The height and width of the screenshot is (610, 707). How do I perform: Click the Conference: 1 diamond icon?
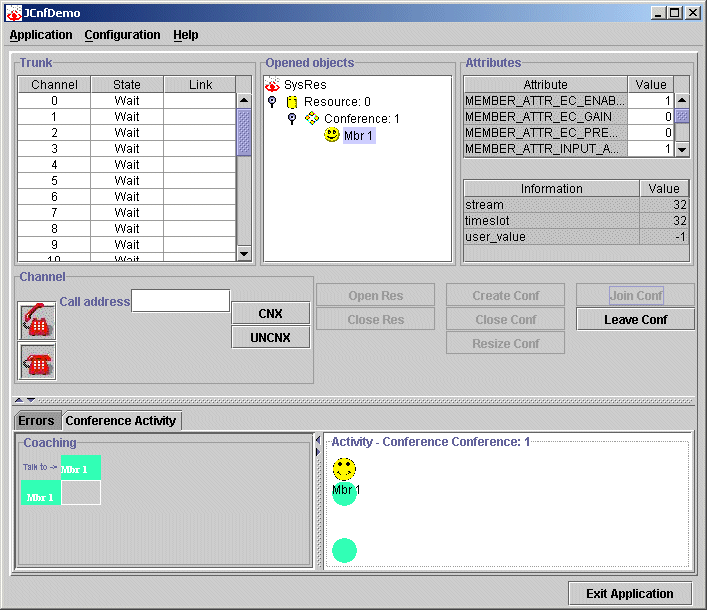[x=312, y=119]
